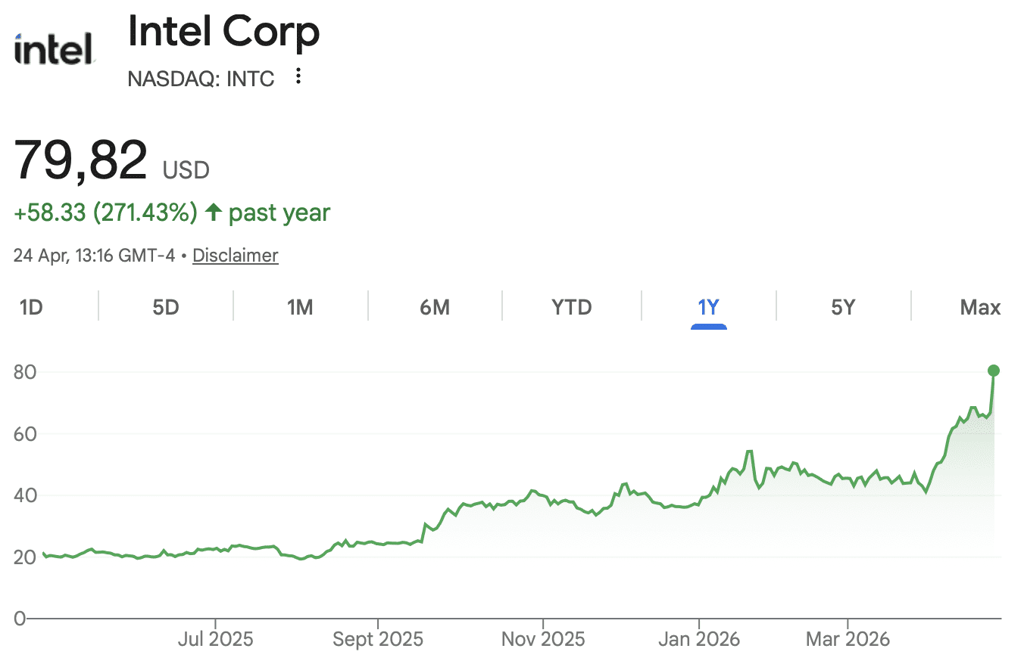1024x664 pixels.
Task: Click the Nov 2025 axis marker
Action: tap(543, 639)
